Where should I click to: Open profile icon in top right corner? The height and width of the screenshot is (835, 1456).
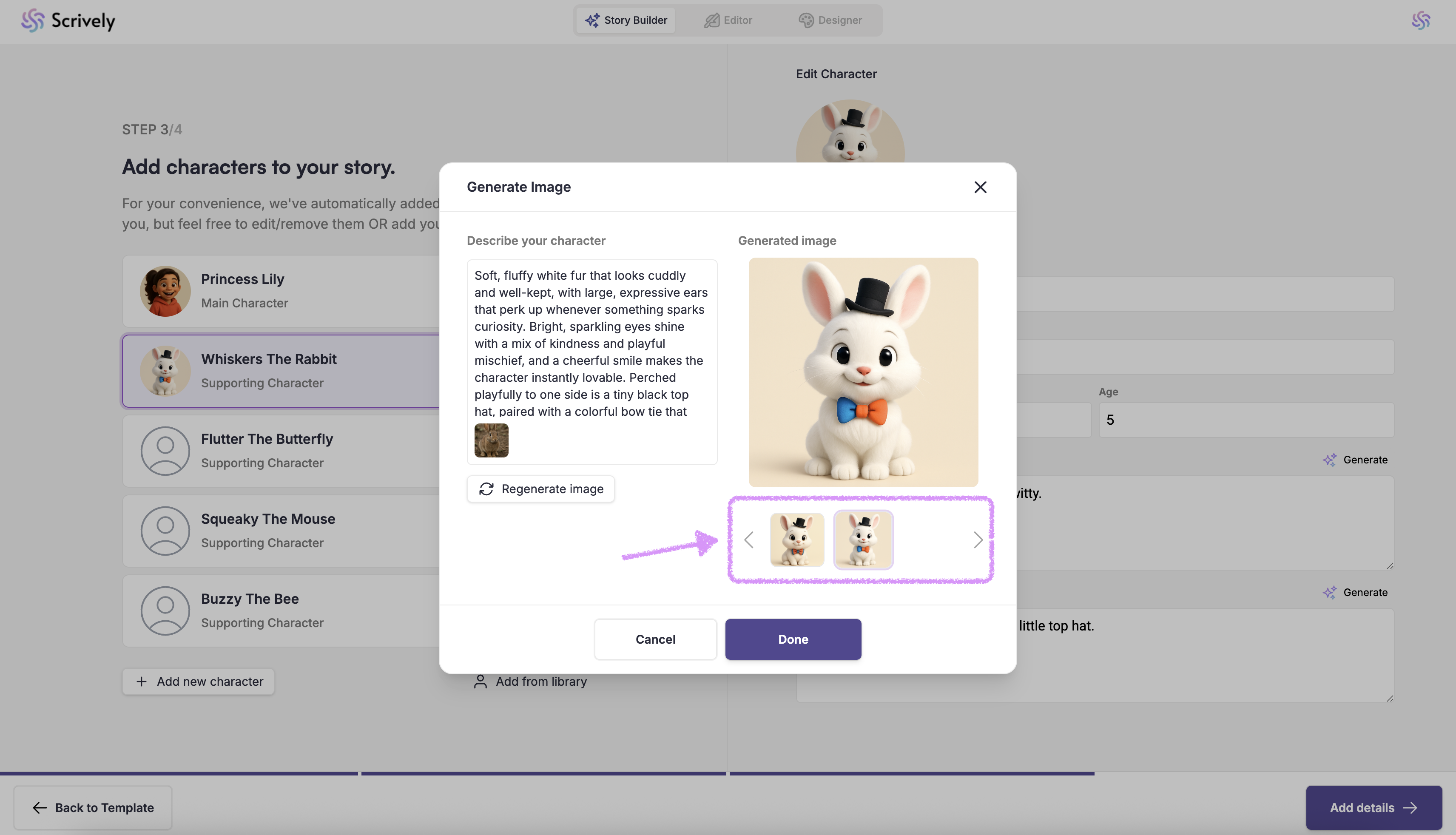1420,21
